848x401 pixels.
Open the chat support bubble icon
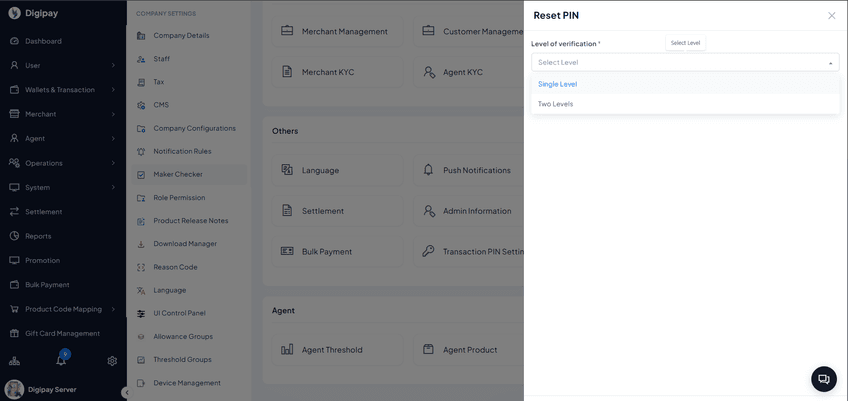coord(824,379)
